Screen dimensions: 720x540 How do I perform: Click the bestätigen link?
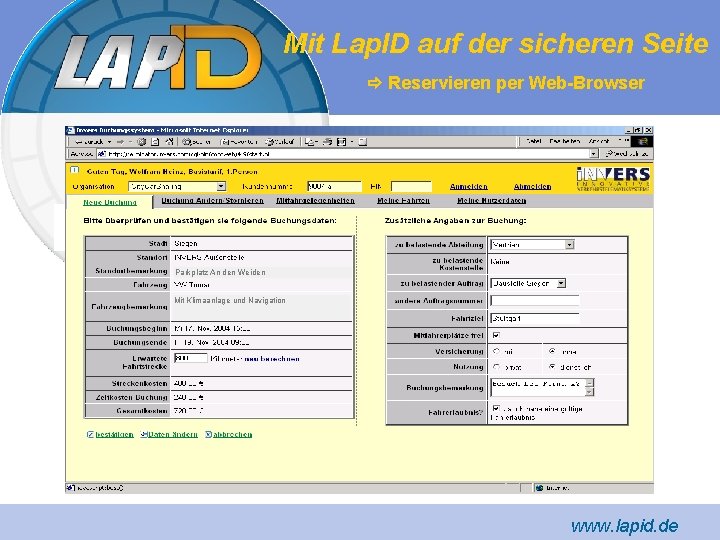point(114,434)
